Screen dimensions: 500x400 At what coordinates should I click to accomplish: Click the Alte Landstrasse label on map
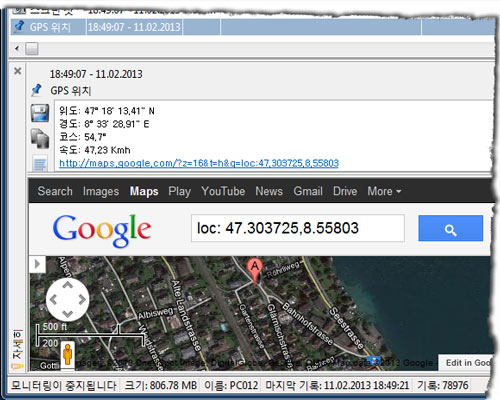click(x=186, y=315)
